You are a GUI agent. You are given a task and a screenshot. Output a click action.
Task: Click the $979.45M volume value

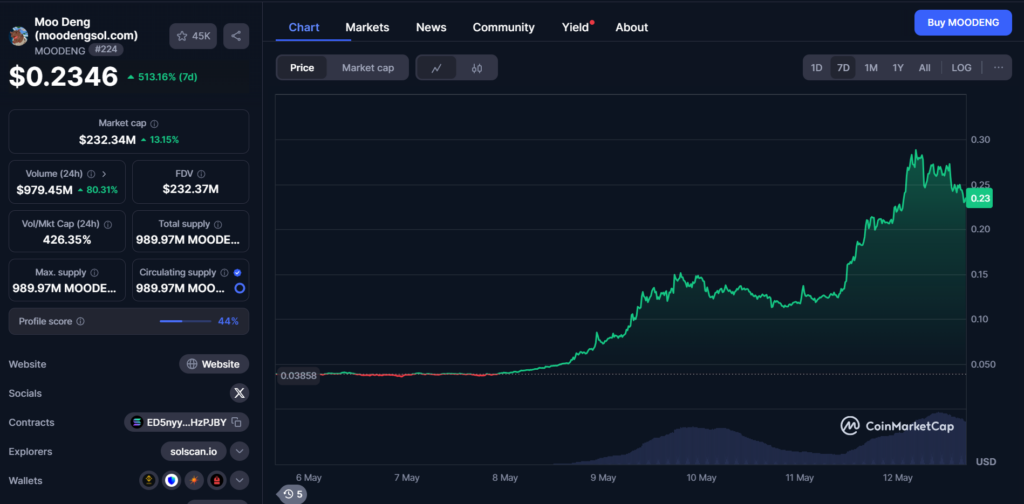tap(44, 190)
